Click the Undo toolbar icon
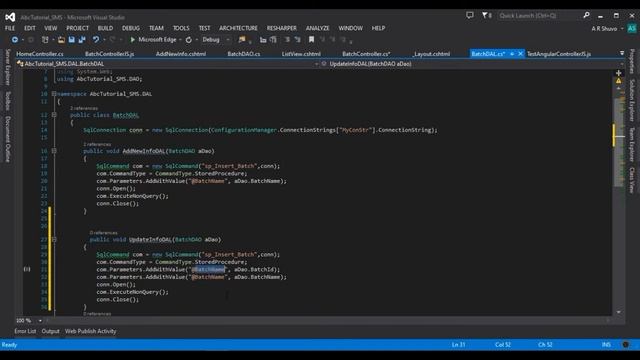 (x=96, y=40)
